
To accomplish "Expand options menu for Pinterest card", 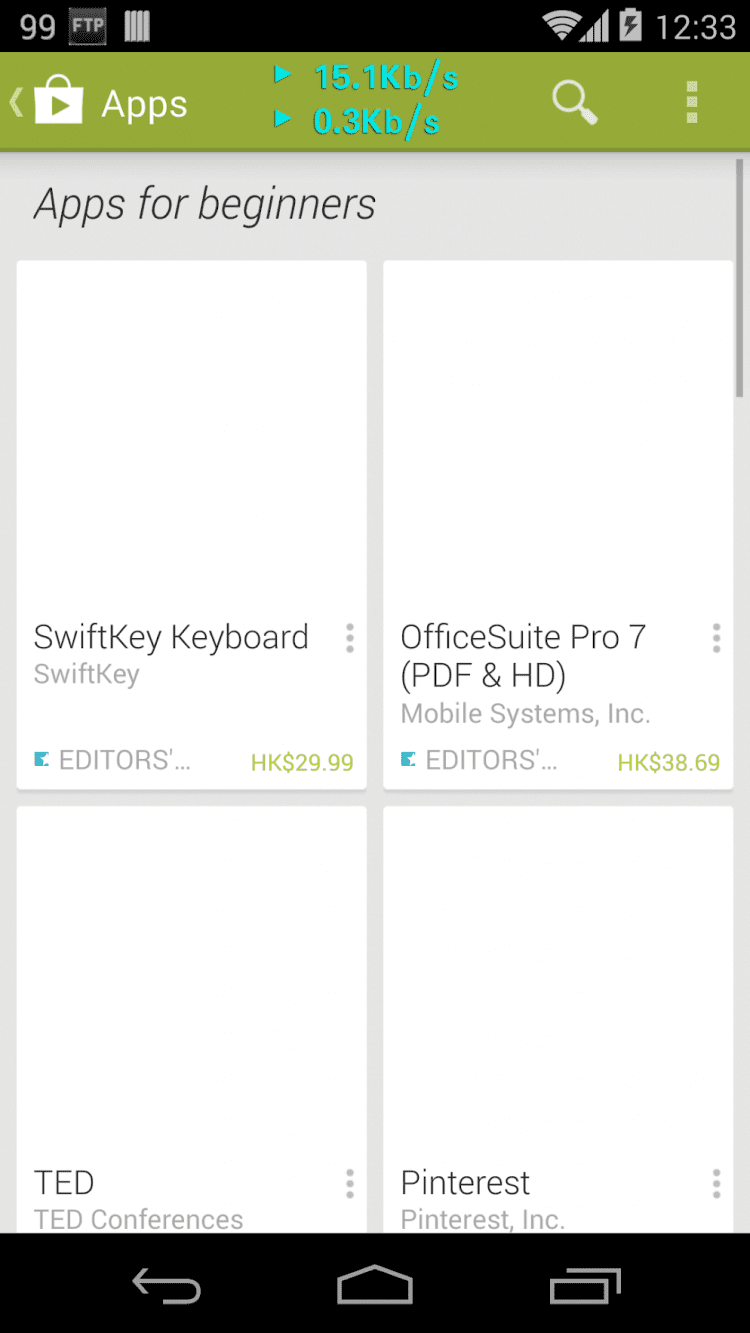I will (716, 1184).
